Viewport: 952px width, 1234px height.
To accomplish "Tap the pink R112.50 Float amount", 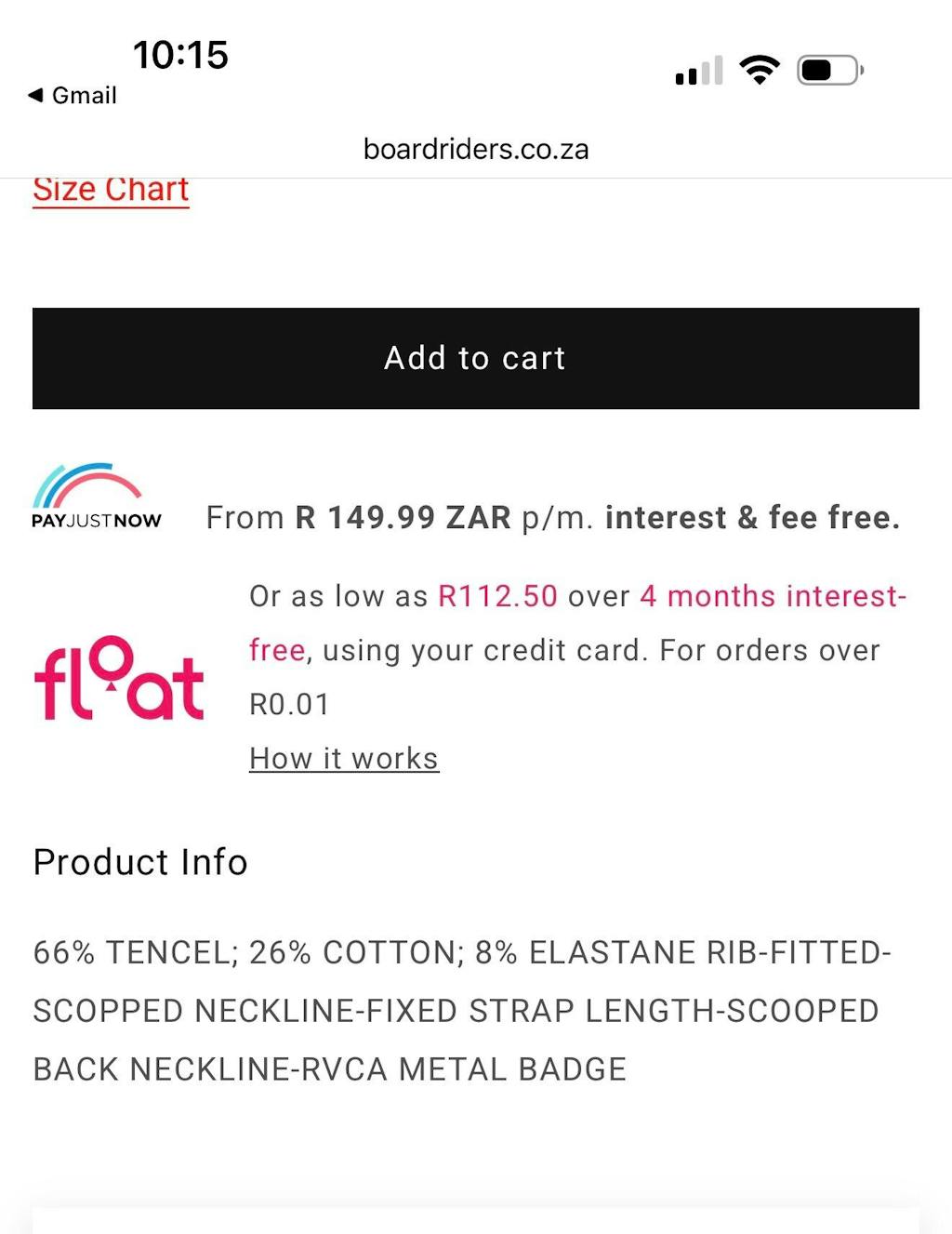I will (x=497, y=596).
